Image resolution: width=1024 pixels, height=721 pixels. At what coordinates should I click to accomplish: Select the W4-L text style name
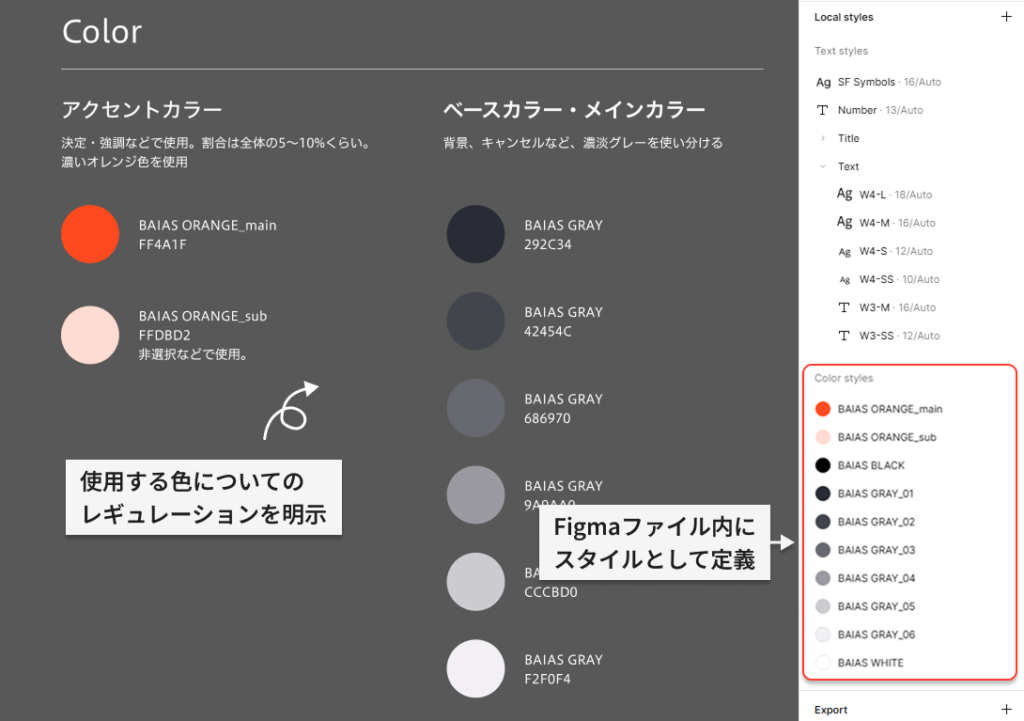[872, 195]
